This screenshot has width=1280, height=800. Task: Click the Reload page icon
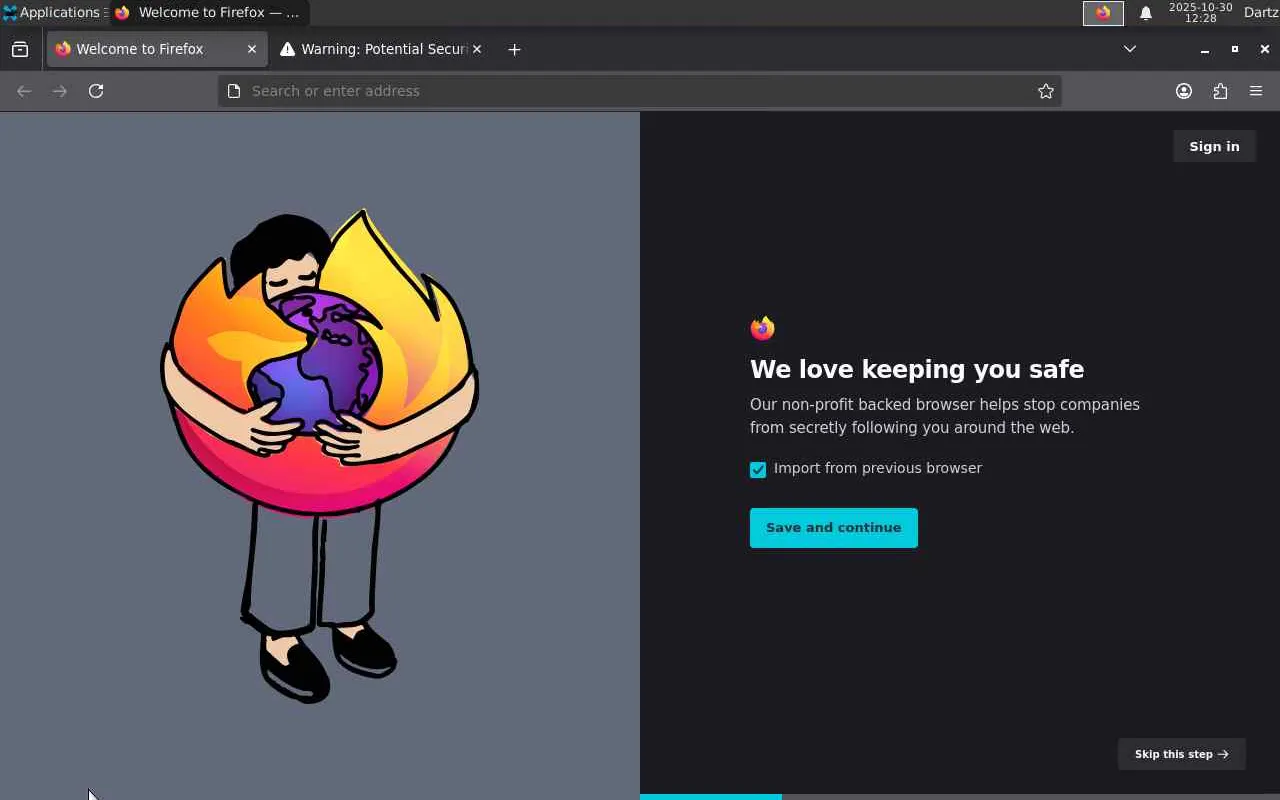coord(96,91)
